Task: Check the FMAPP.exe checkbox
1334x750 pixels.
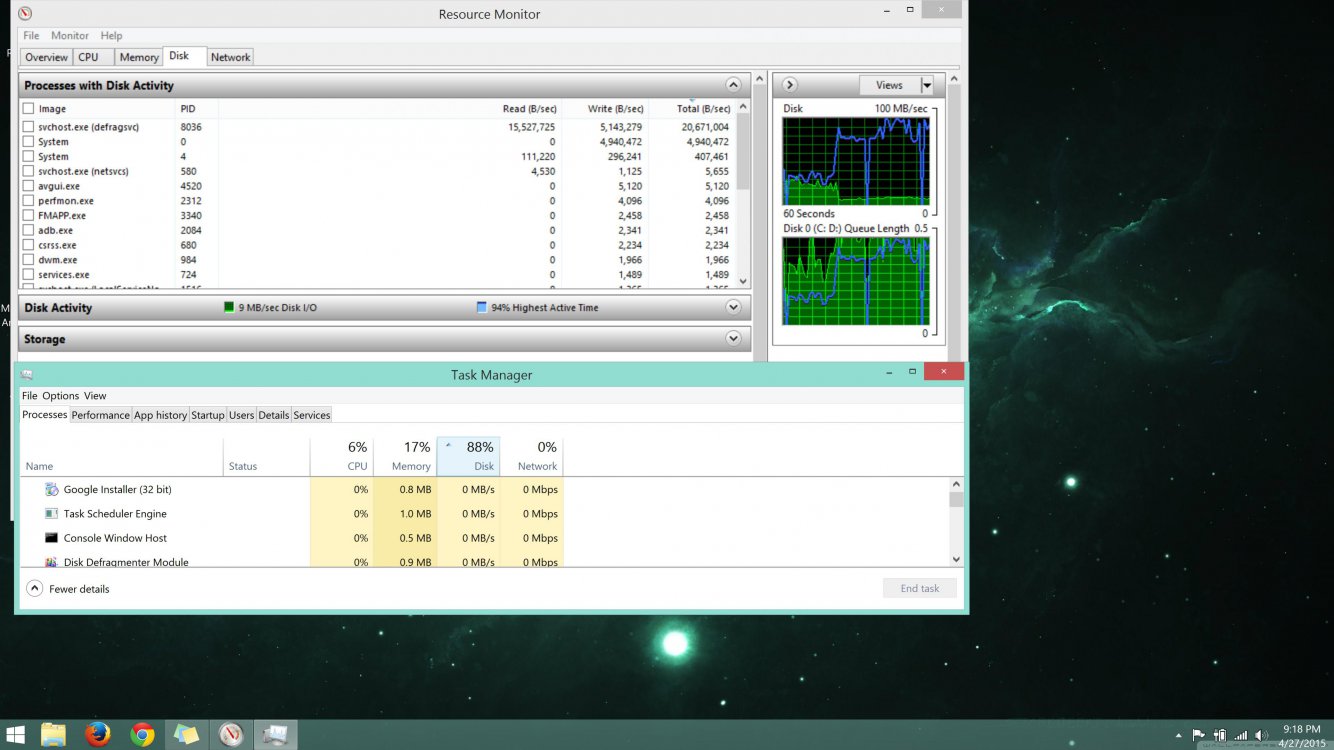Action: [x=28, y=216]
